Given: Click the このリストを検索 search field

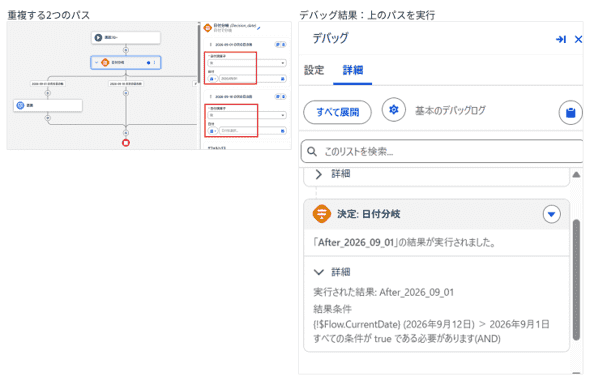Looking at the screenshot, I should point(442,152).
